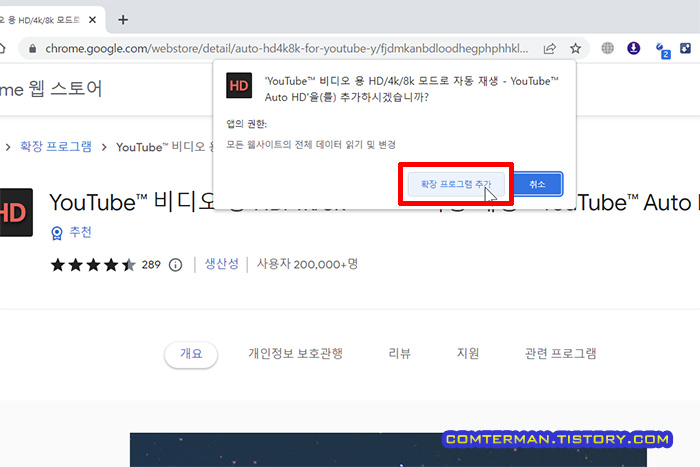Share this page via share icon
Image resolution: width=700 pixels, height=467 pixels.
(x=550, y=48)
